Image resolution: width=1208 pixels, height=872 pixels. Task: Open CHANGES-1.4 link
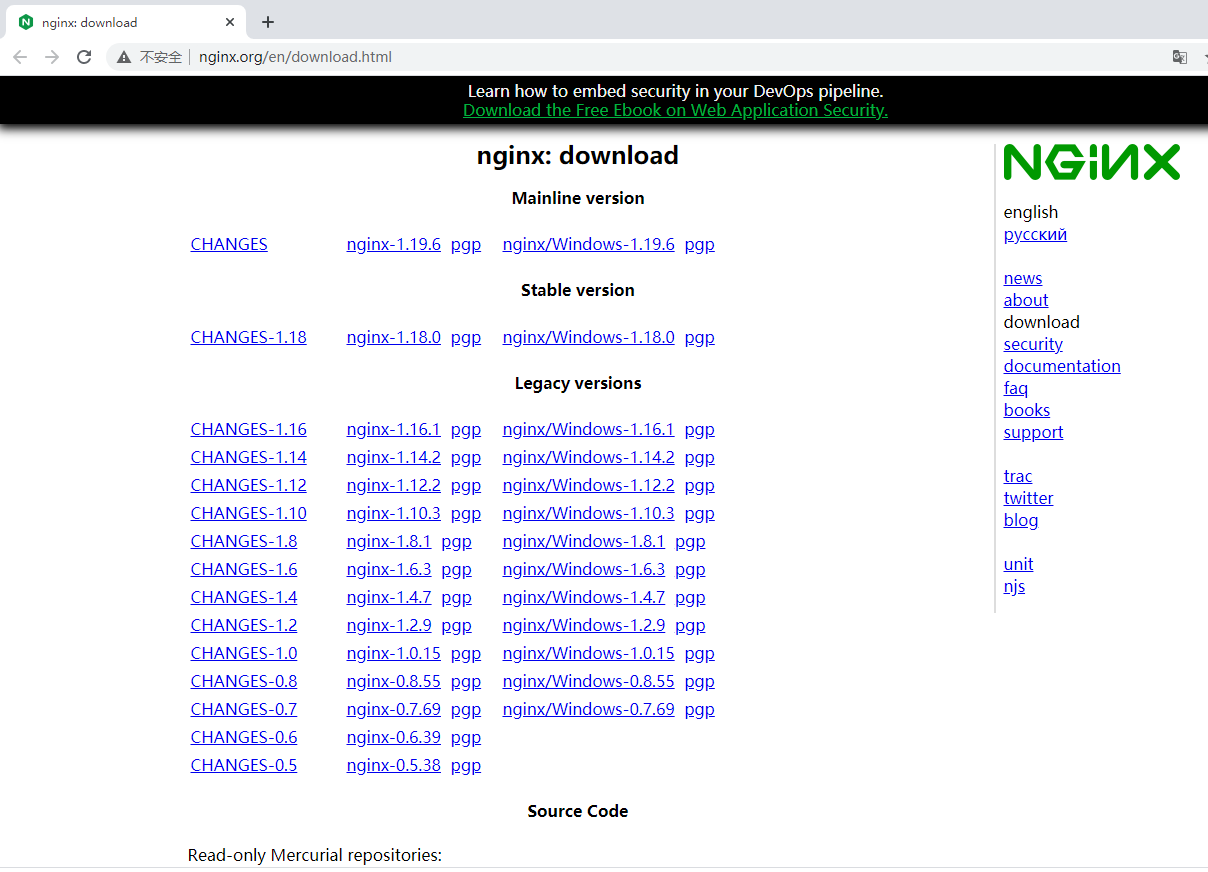pos(243,597)
